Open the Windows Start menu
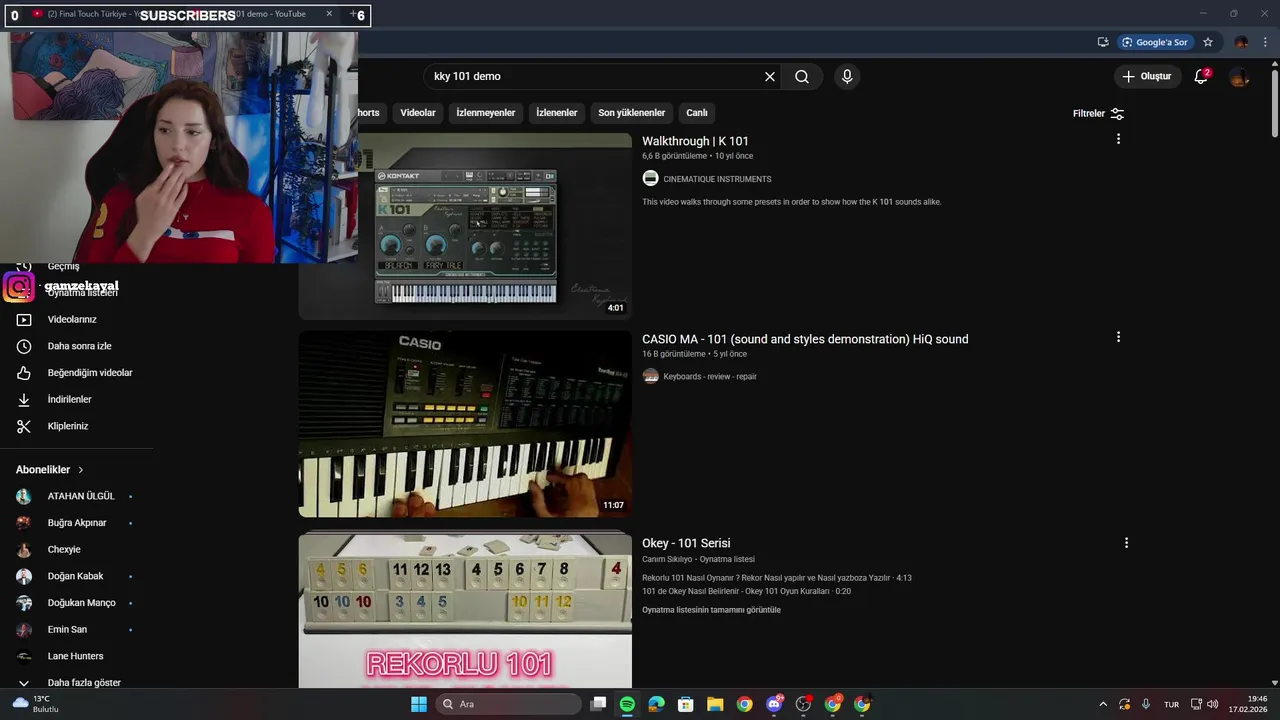 419,704
